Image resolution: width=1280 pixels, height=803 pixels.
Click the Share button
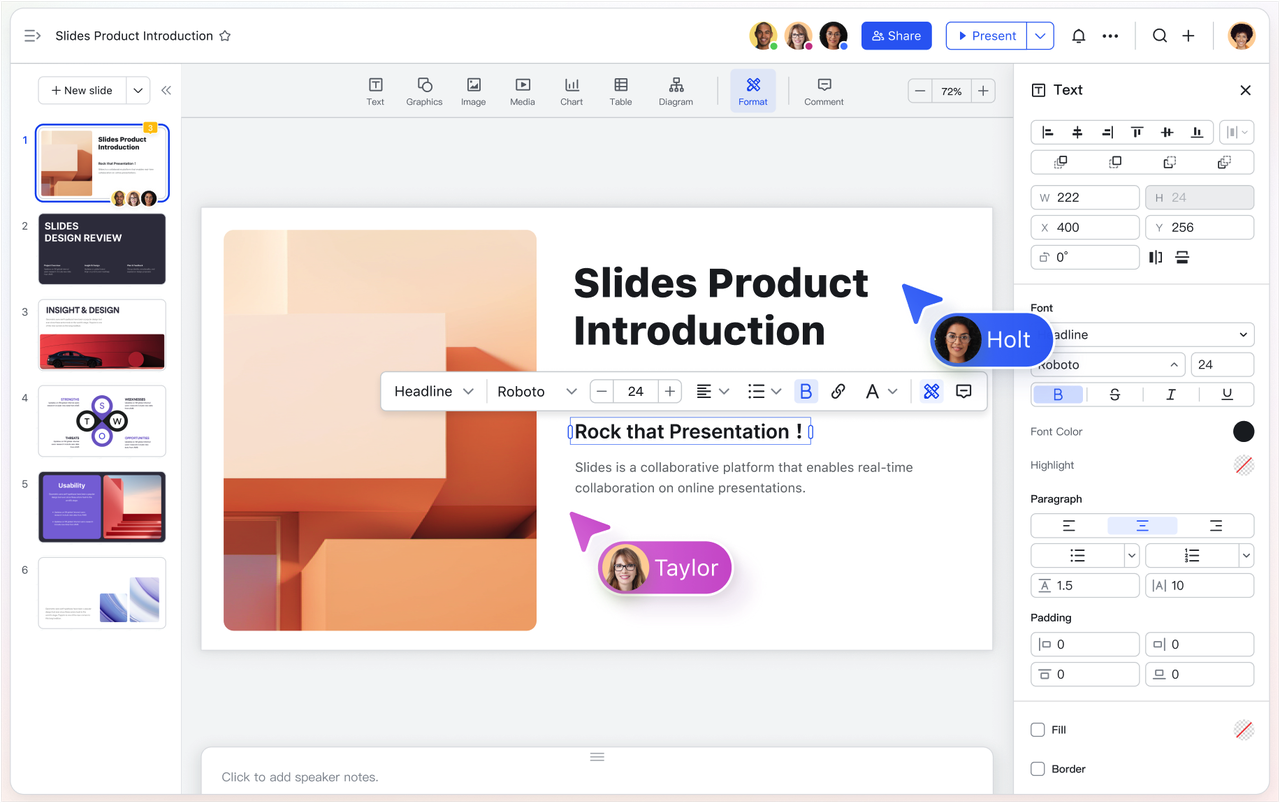pyautogui.click(x=896, y=36)
